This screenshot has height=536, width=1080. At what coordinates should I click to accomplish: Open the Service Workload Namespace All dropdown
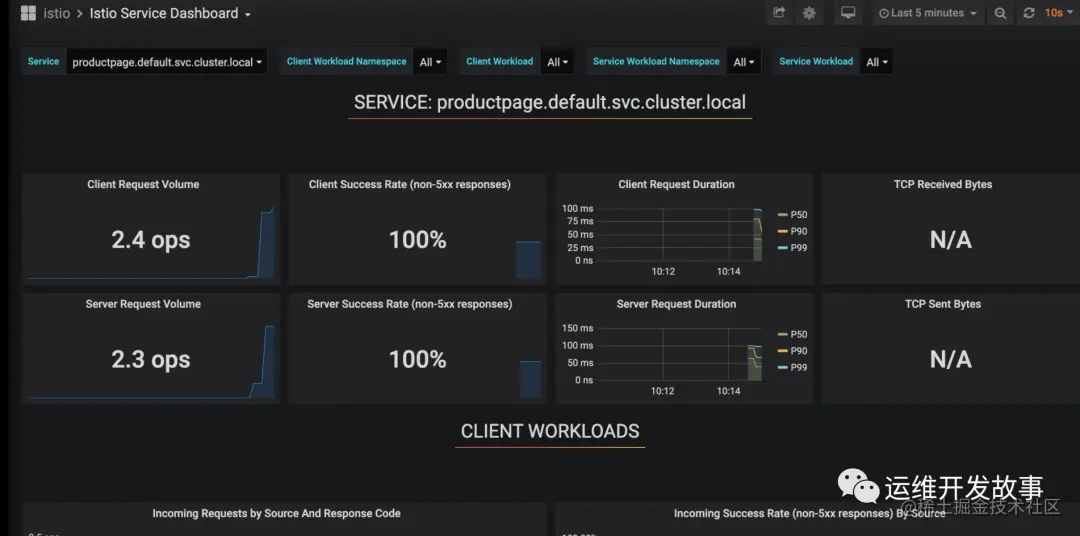coord(744,62)
